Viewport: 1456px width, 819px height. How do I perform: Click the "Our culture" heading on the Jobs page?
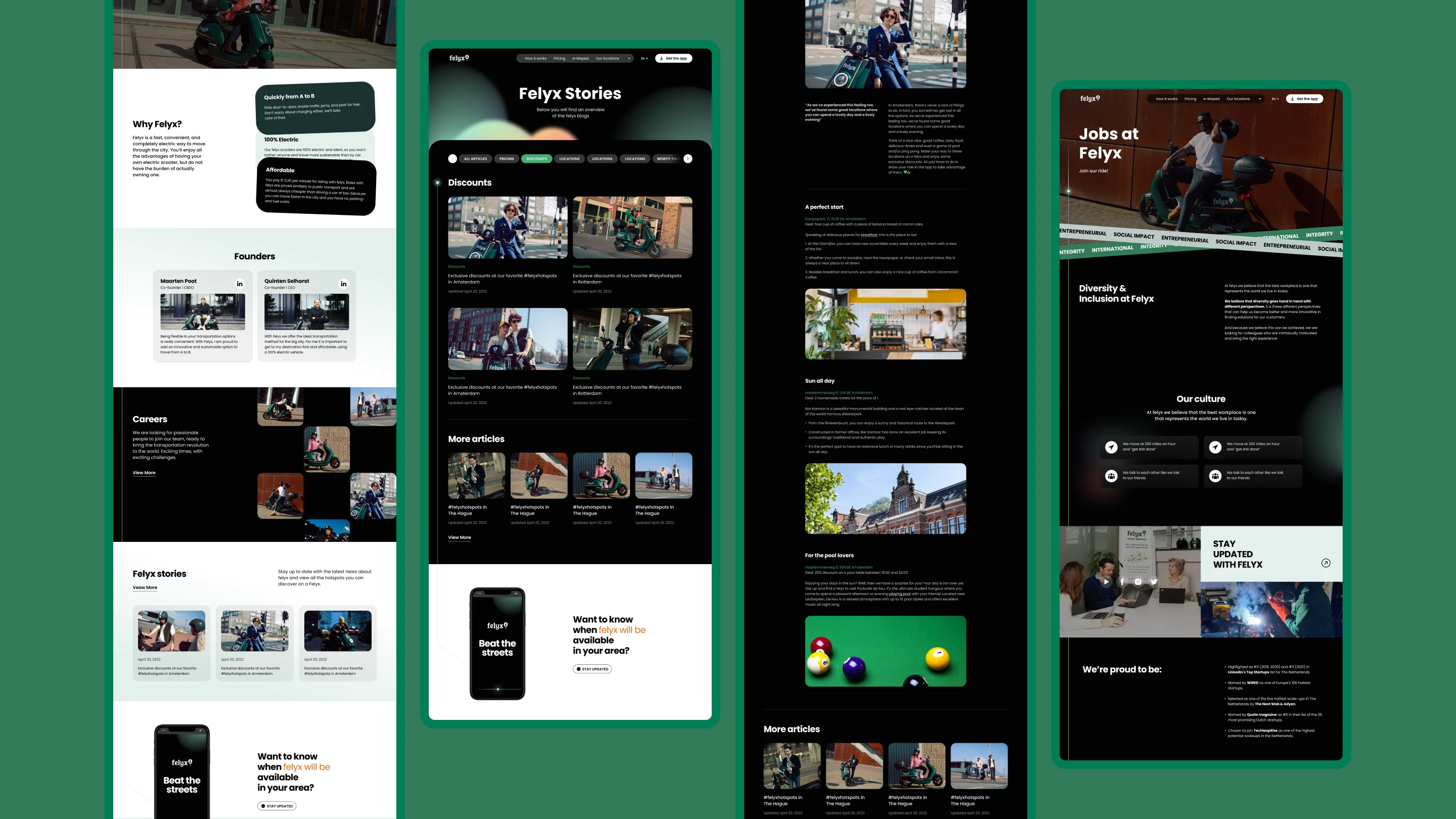click(x=1201, y=399)
